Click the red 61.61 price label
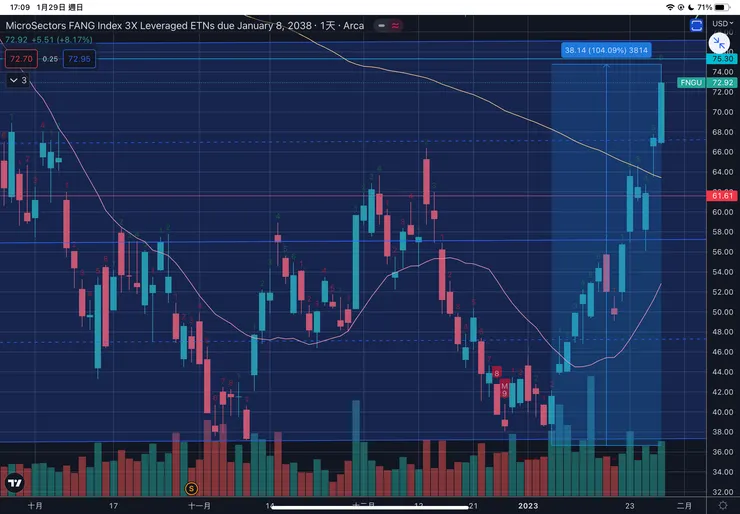The height and width of the screenshot is (514, 740). click(722, 196)
